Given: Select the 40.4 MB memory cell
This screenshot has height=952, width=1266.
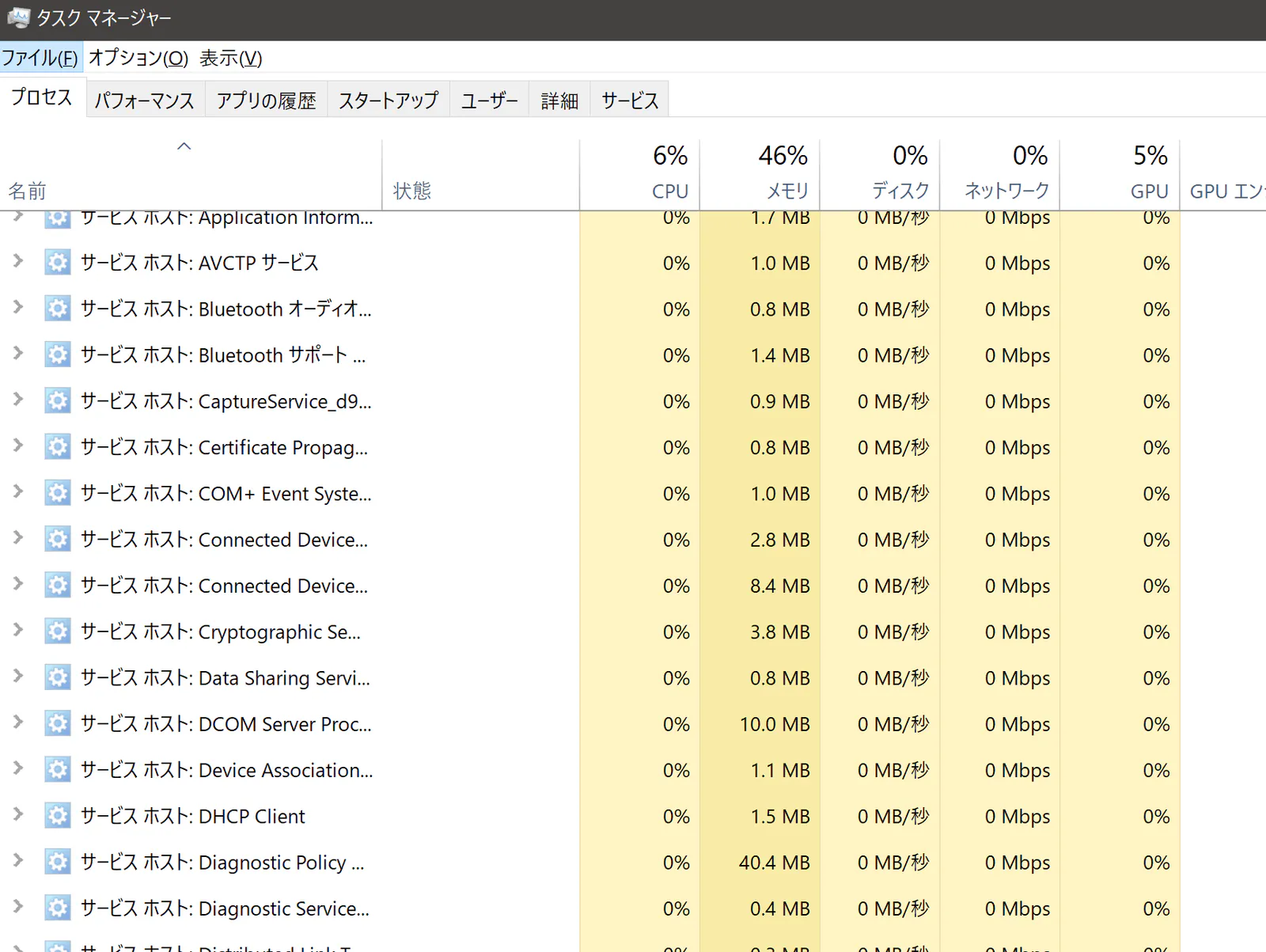Looking at the screenshot, I should pos(760,862).
